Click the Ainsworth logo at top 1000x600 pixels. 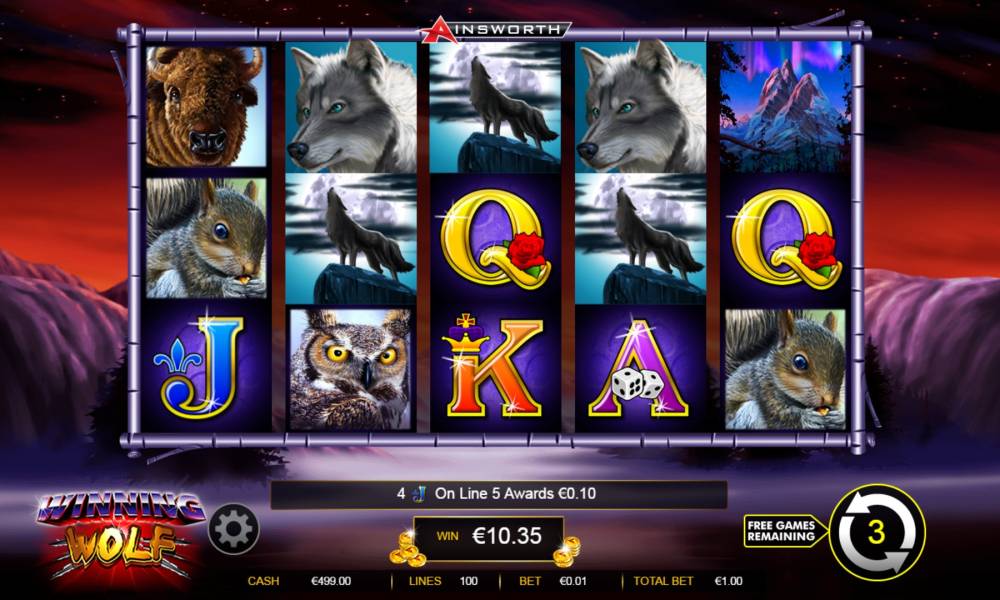[x=495, y=29]
